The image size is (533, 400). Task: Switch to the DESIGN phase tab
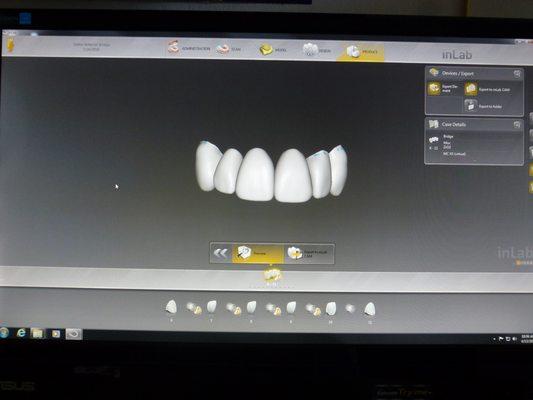(317, 50)
